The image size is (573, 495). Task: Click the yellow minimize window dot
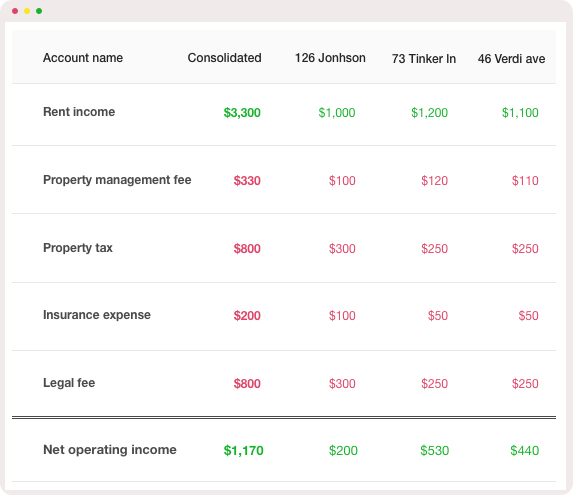tap(27, 11)
